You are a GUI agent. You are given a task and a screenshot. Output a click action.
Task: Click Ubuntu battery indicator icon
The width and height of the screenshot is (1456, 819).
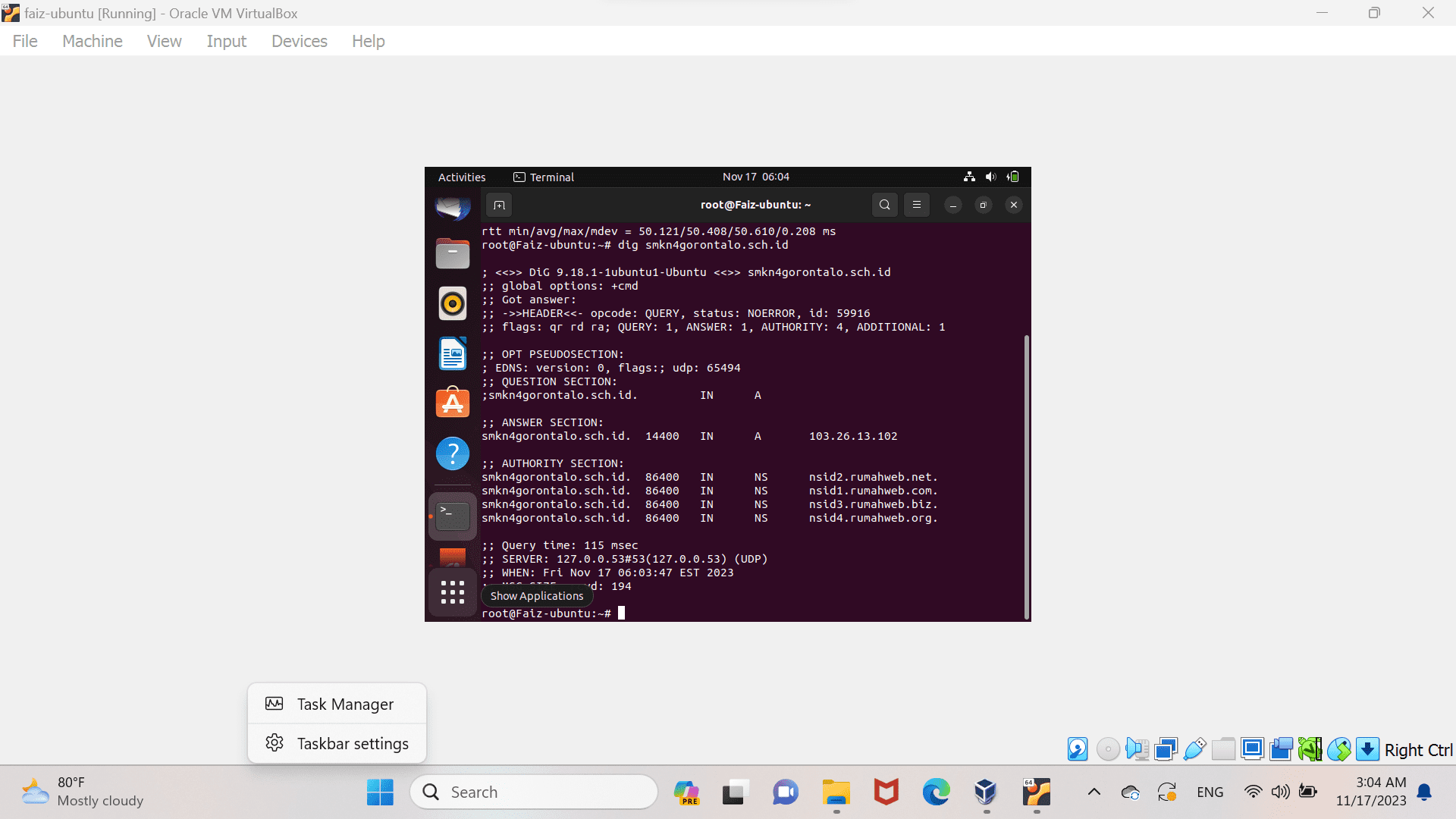tap(1012, 177)
